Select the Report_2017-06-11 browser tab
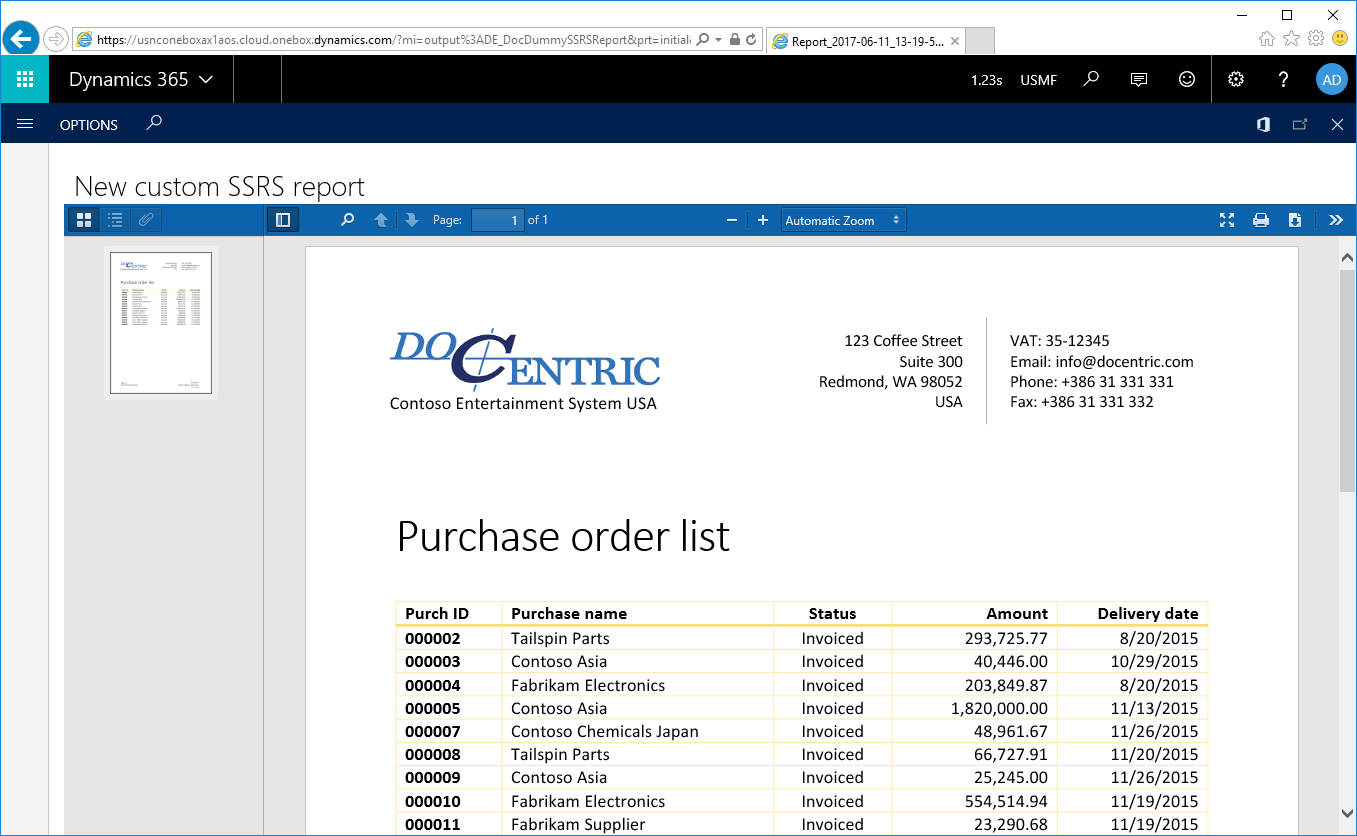The image size is (1357, 836). click(866, 41)
